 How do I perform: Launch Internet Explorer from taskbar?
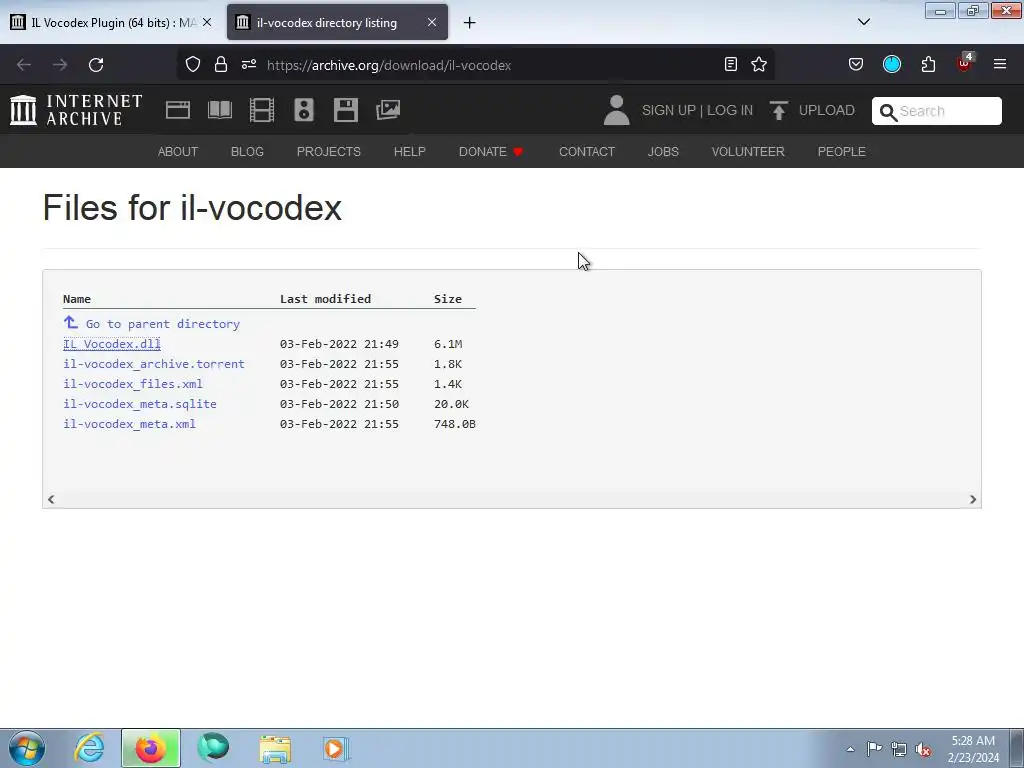pyautogui.click(x=89, y=748)
